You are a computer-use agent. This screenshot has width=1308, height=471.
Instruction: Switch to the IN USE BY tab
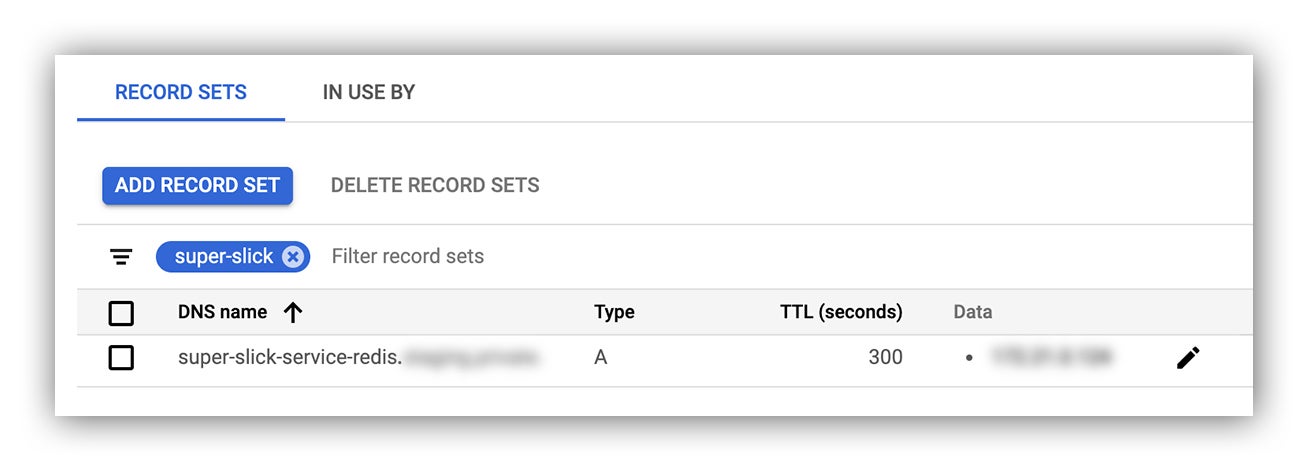(369, 93)
